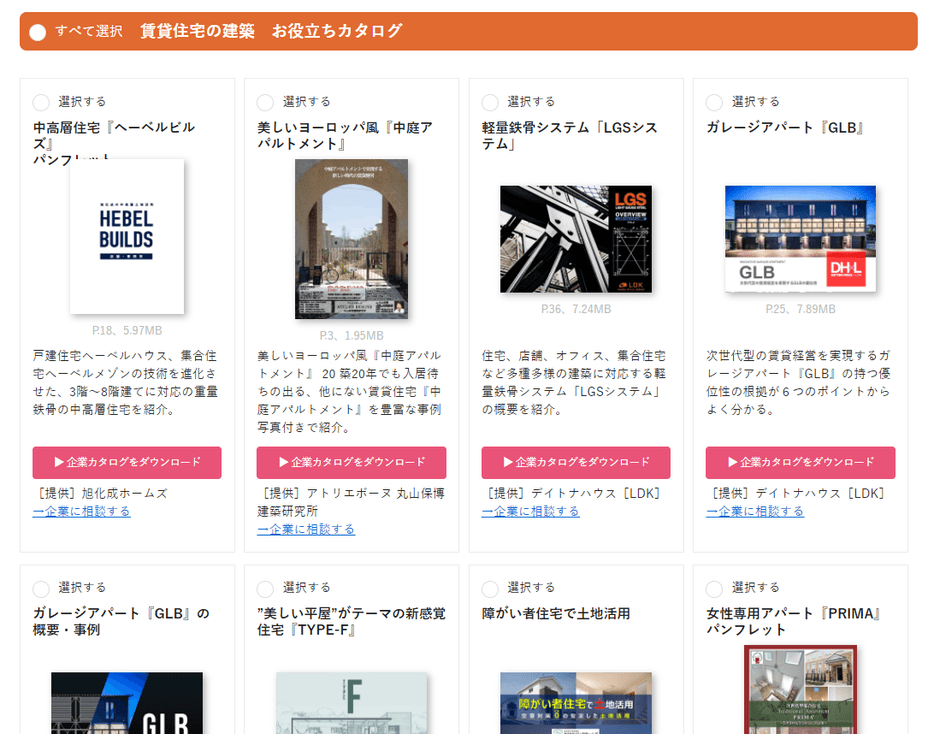Select the first ガレージアパート GLB catalog radio
Image resolution: width=940 pixels, height=734 pixels.
714,102
